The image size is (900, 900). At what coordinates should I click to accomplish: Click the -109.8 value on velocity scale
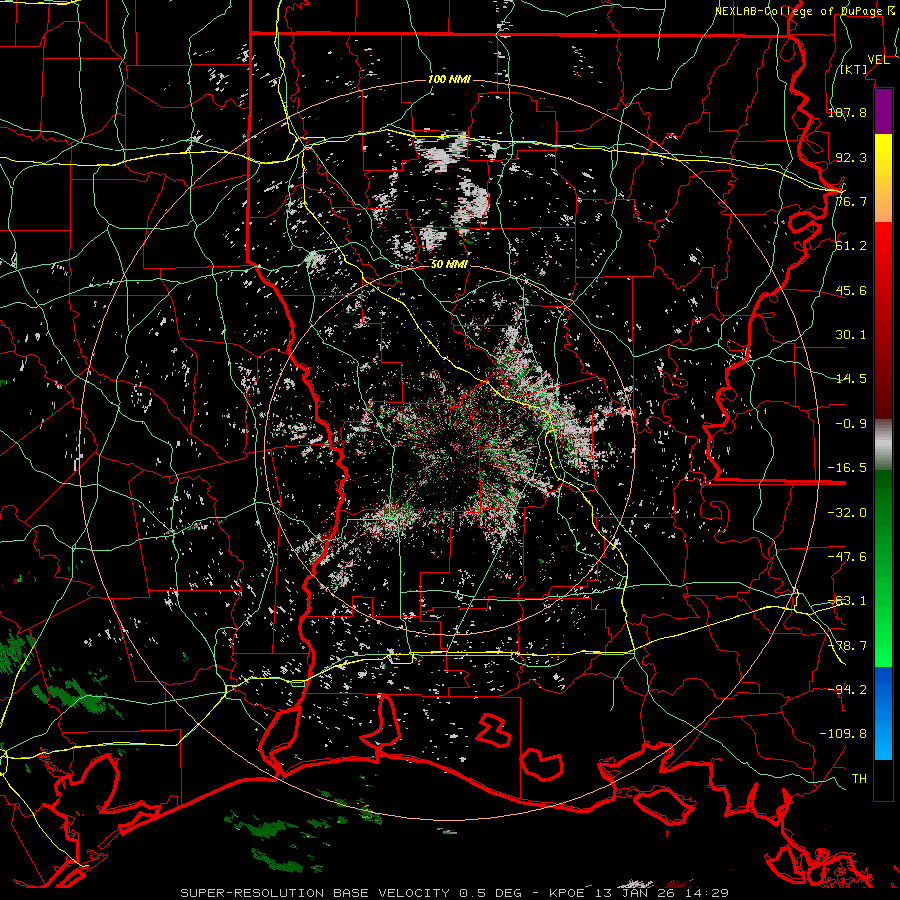pos(843,734)
